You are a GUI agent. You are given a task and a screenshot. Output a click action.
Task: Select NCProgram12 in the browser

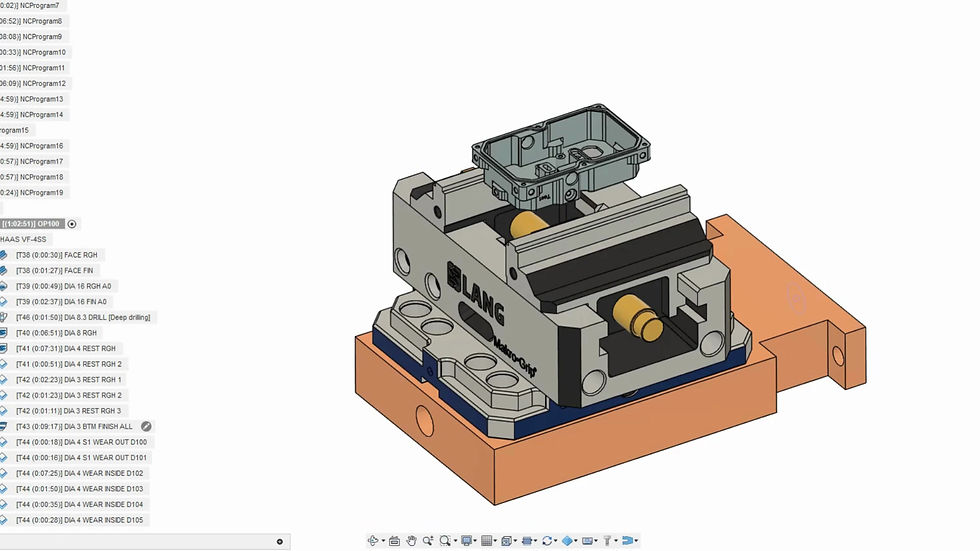(x=34, y=84)
